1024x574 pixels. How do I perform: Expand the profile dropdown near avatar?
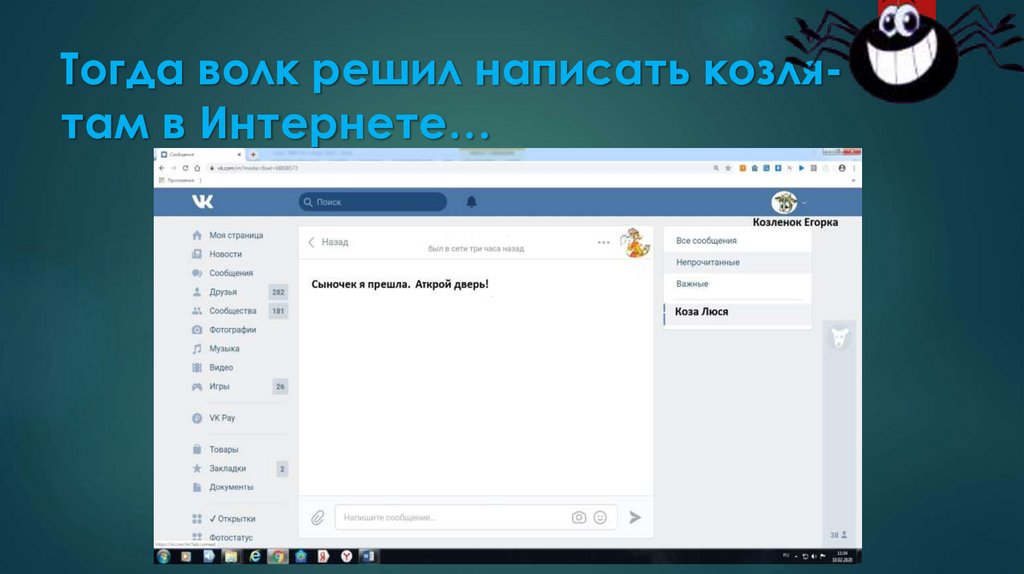click(x=805, y=202)
